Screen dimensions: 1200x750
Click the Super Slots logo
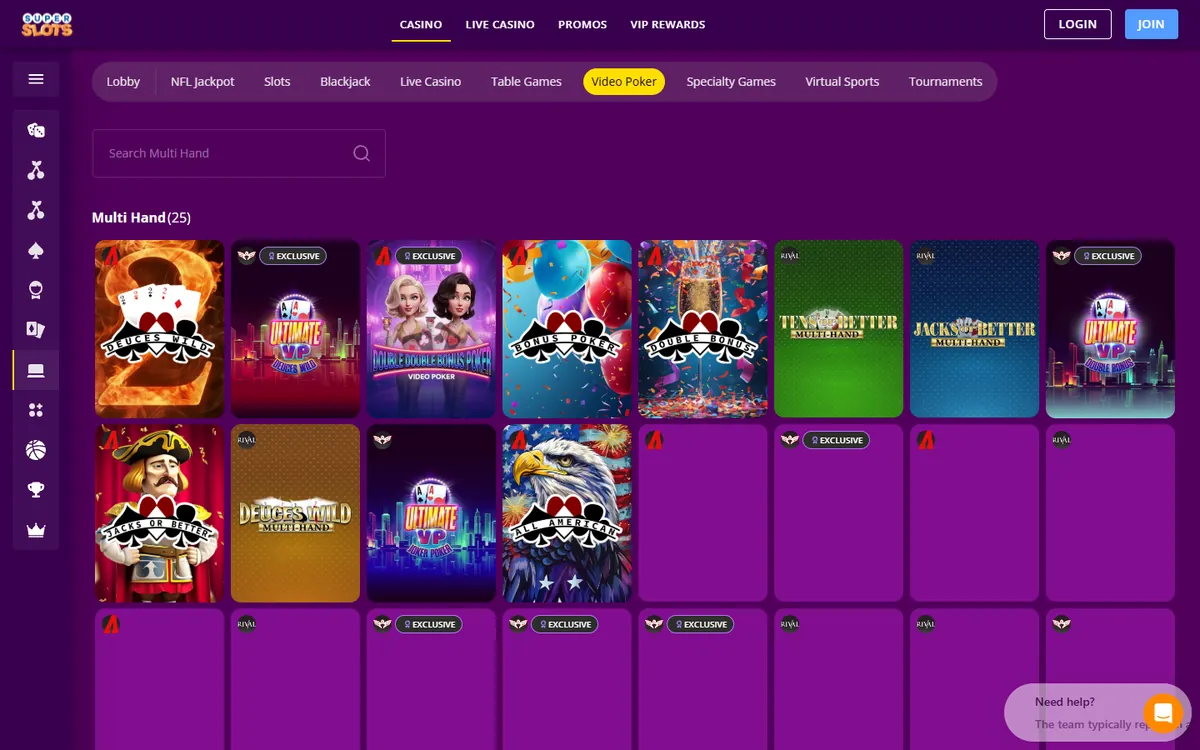[47, 24]
